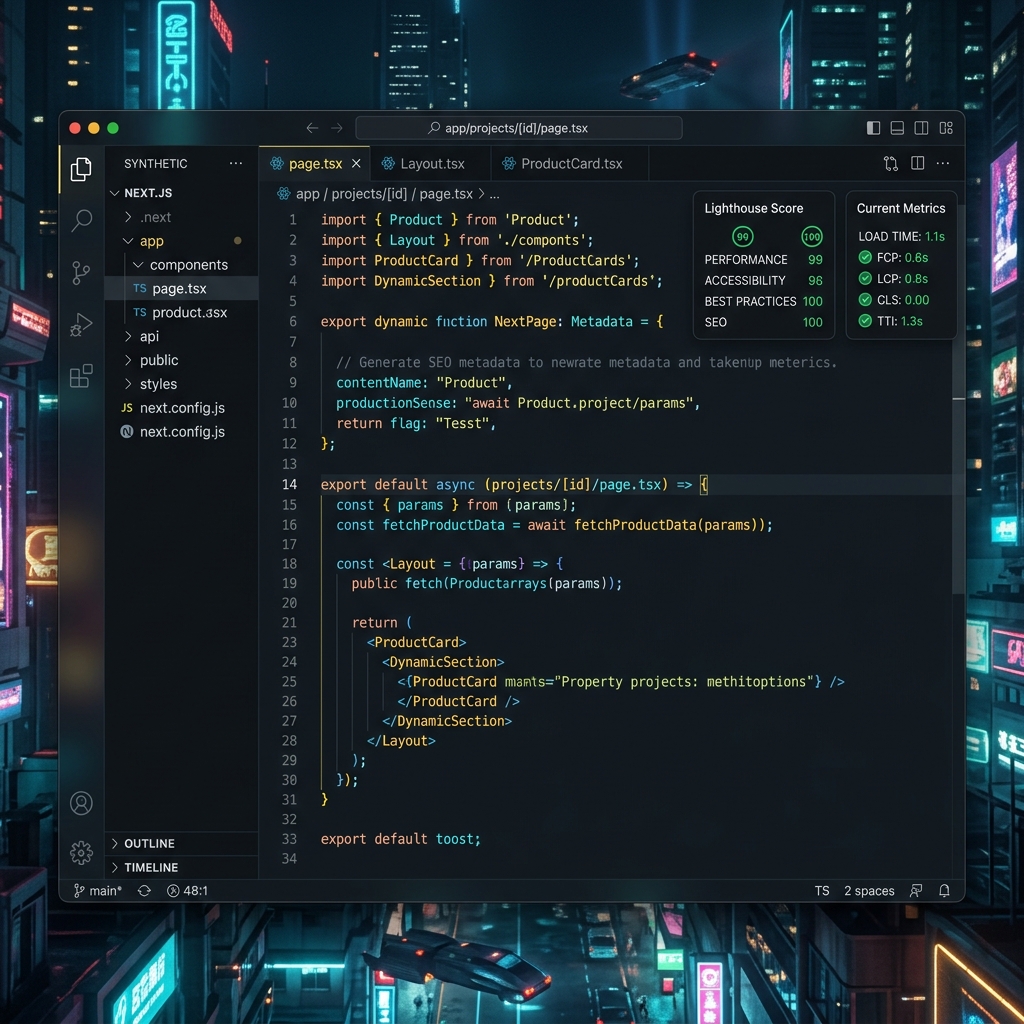Screen dimensions: 1024x1024
Task: Switch to the page.tsx tab
Action: pos(314,163)
